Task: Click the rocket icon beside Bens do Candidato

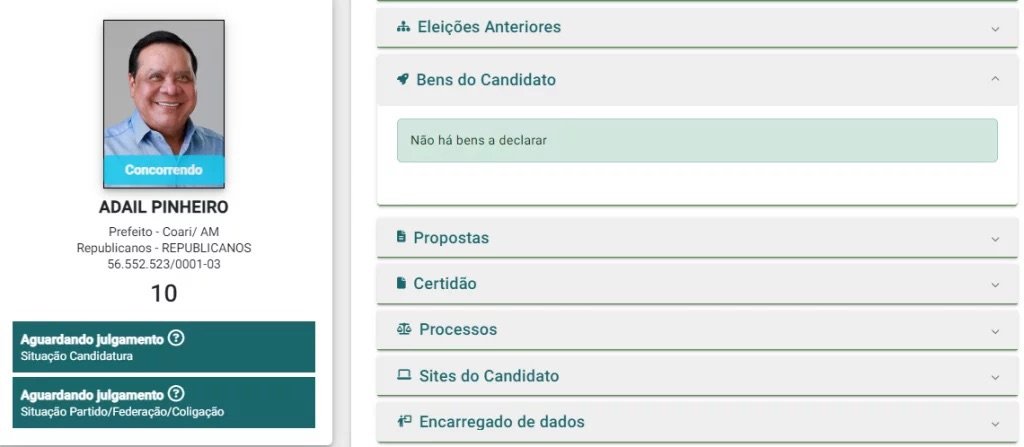Action: coord(403,79)
